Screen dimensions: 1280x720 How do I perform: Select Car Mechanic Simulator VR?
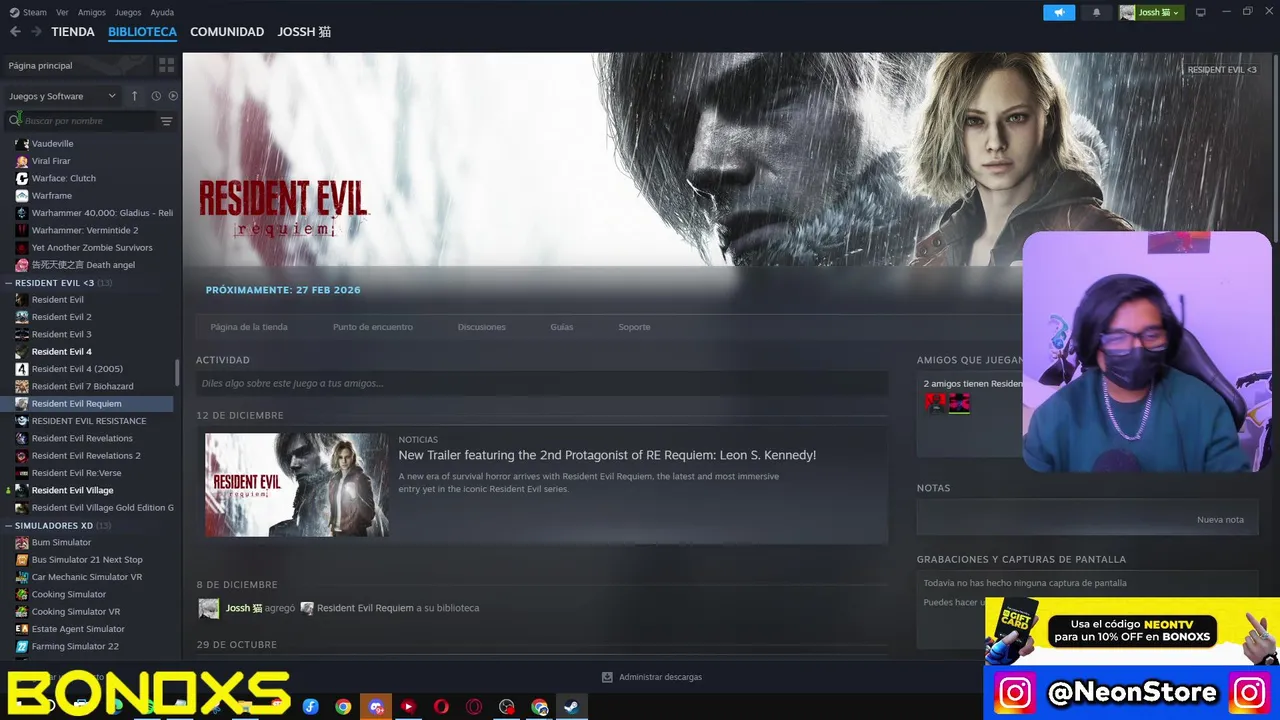(x=87, y=577)
